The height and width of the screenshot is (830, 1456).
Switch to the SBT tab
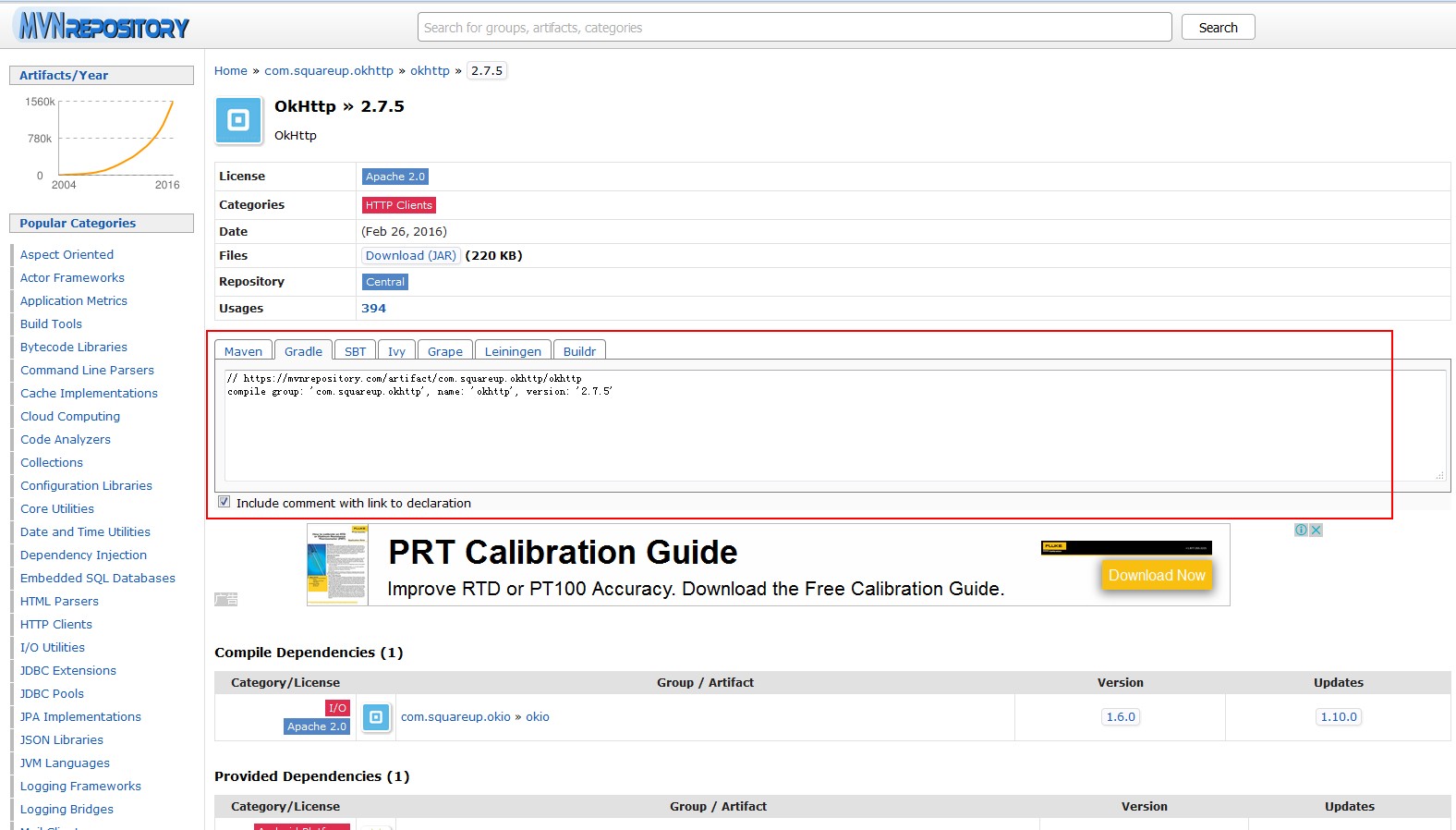click(356, 351)
